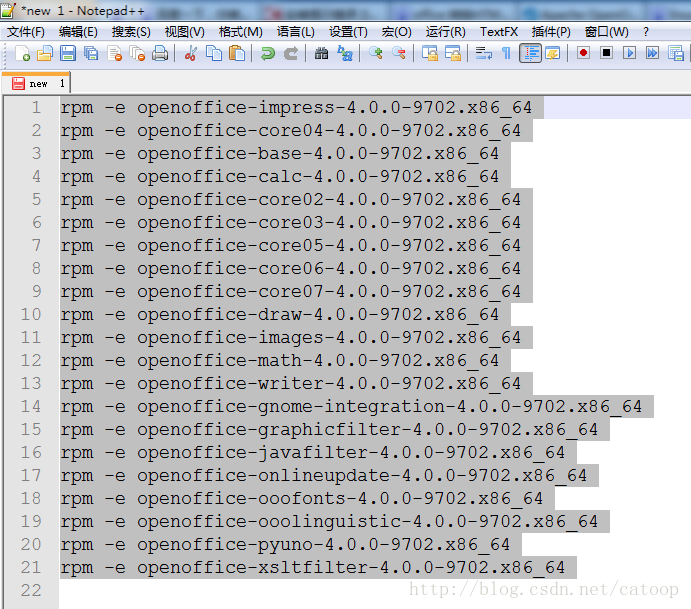Open the 格式(M) menu
The image size is (691, 609).
pyautogui.click(x=241, y=32)
